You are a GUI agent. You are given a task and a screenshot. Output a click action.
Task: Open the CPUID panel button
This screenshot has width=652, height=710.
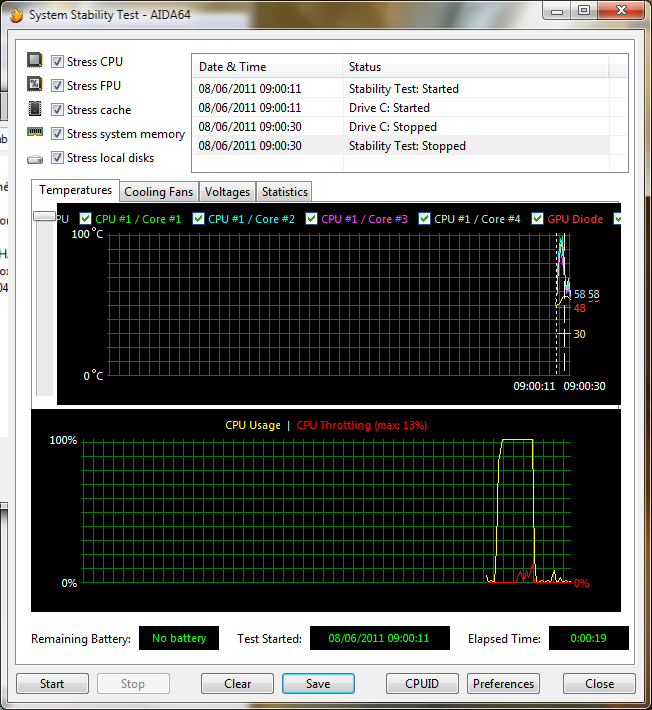point(422,683)
